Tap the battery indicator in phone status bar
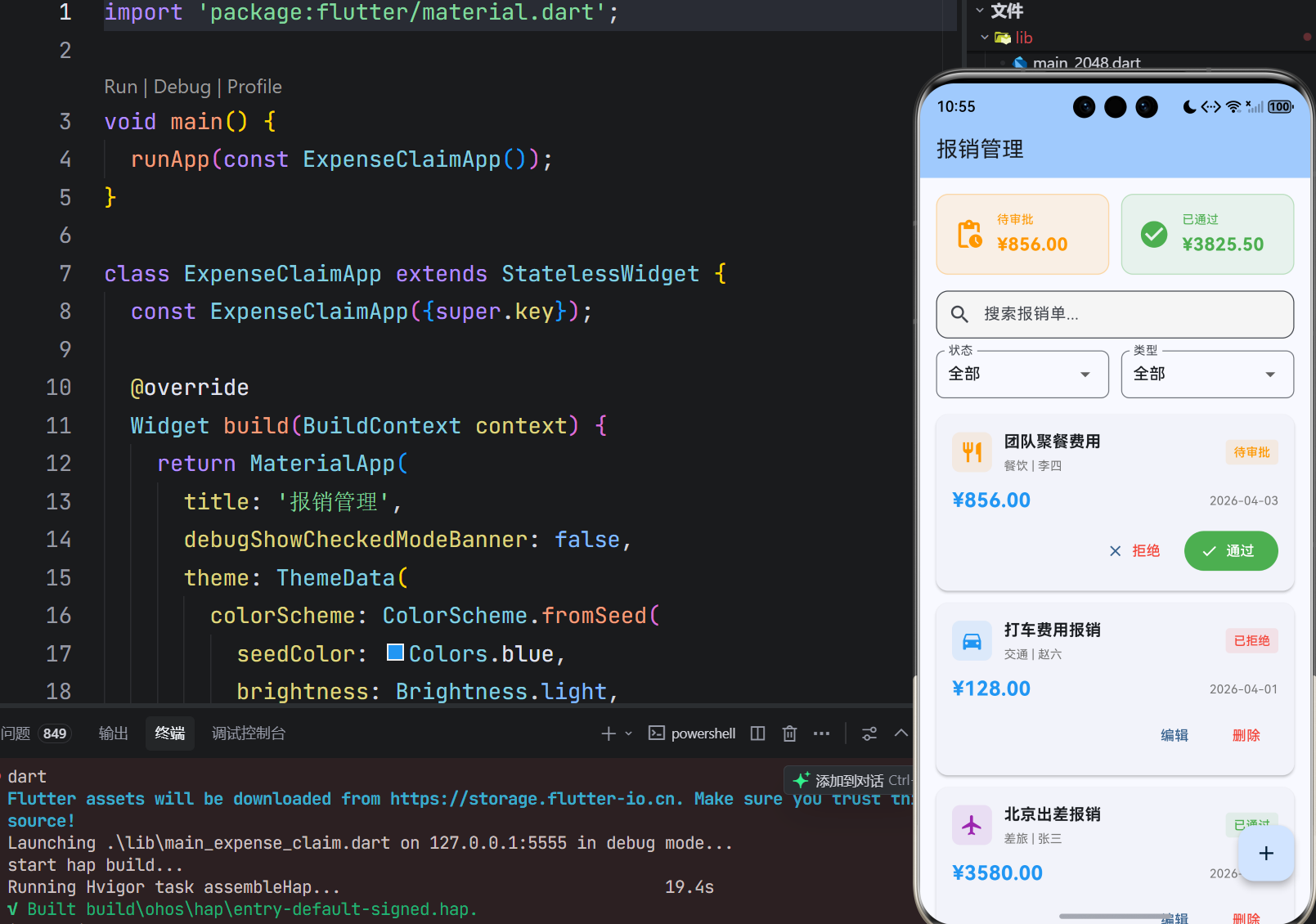The width and height of the screenshot is (1316, 924). point(1281,107)
